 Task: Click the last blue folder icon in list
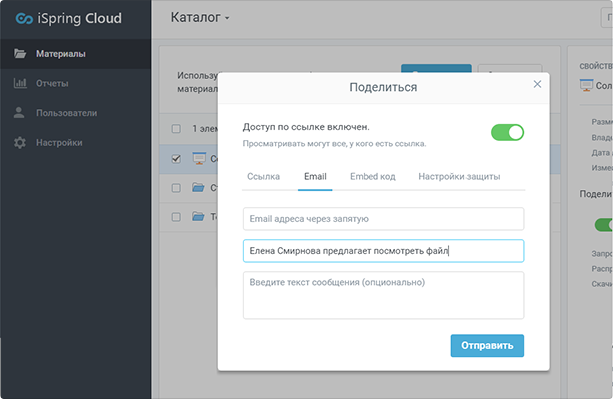tap(198, 217)
